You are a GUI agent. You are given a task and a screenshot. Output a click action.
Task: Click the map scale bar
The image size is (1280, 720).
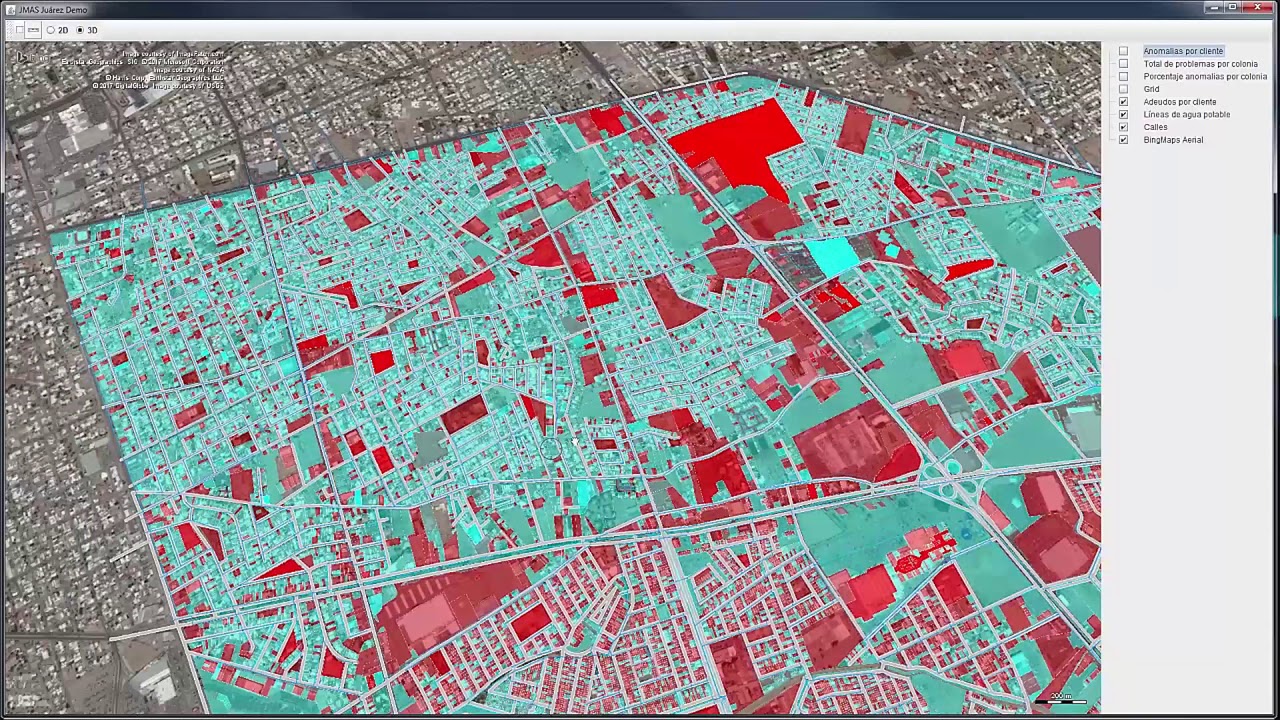[1060, 700]
